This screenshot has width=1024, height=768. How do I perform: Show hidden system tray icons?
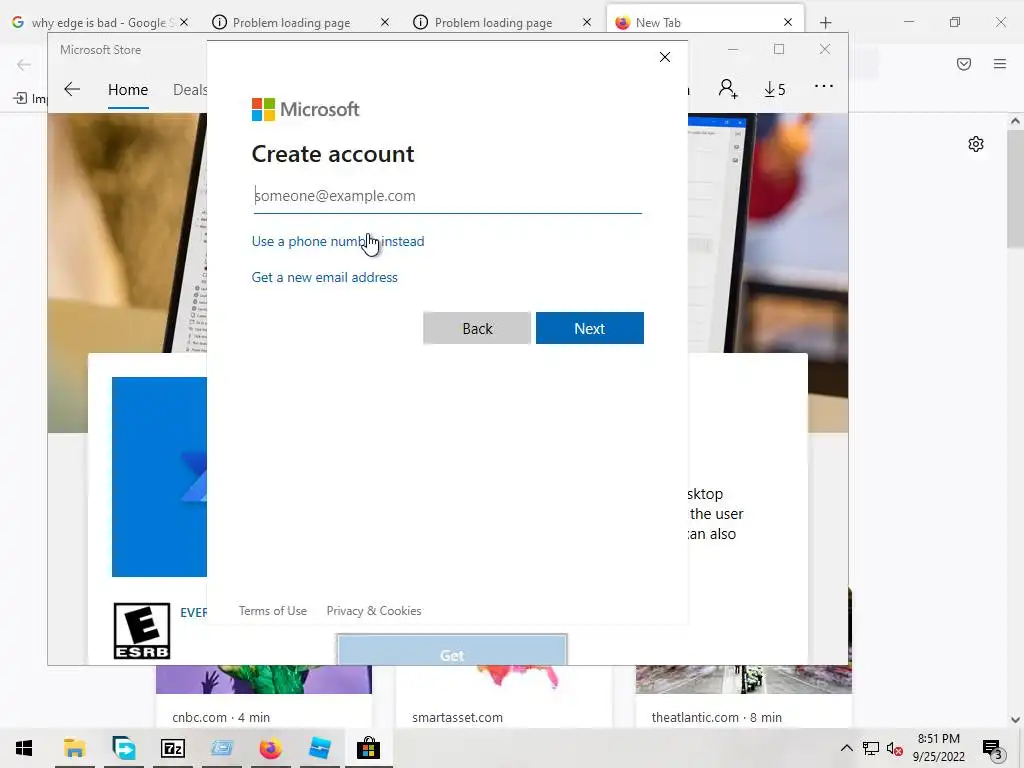tap(846, 748)
